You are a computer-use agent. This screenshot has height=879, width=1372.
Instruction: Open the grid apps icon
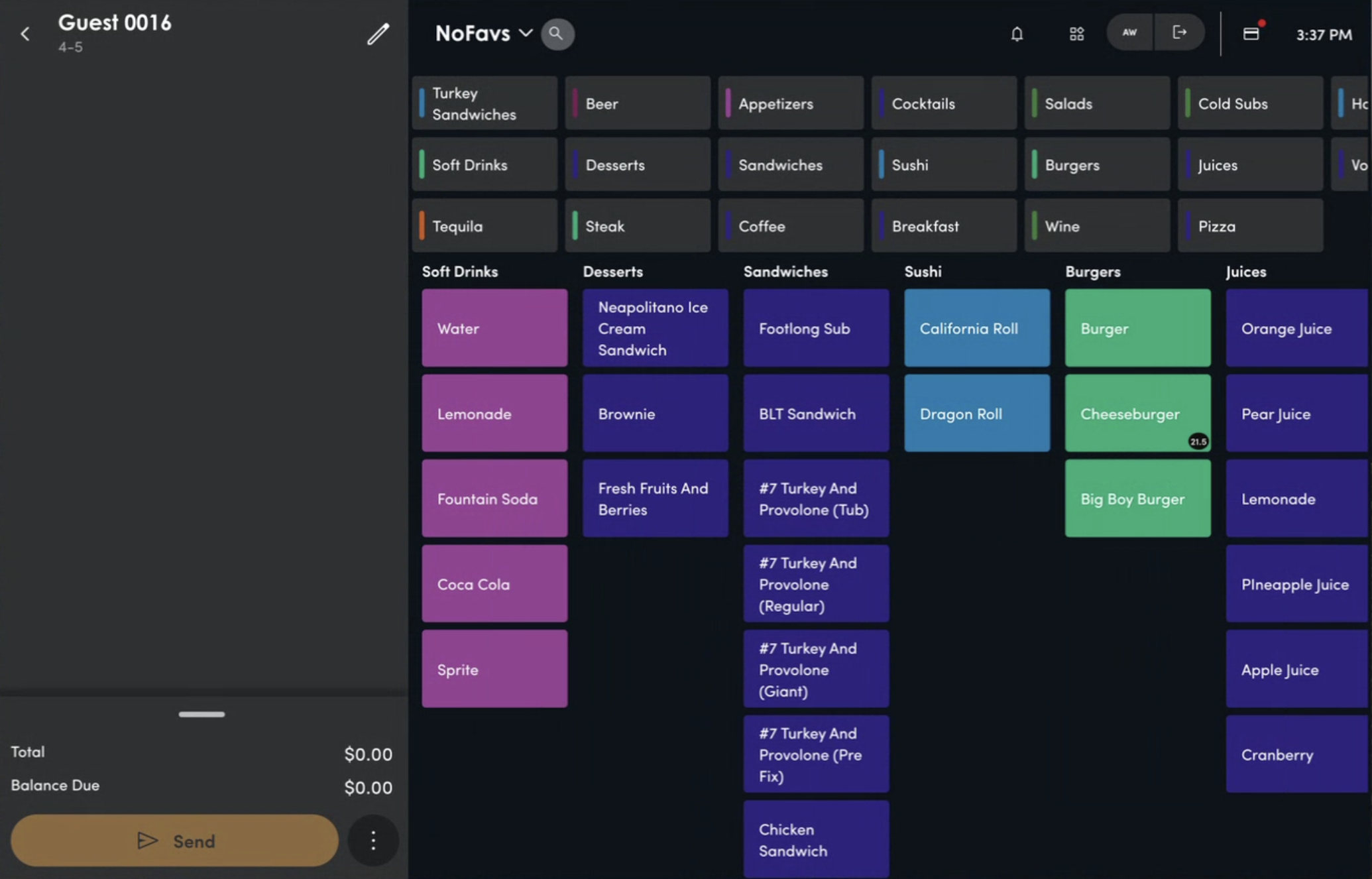coord(1077,34)
